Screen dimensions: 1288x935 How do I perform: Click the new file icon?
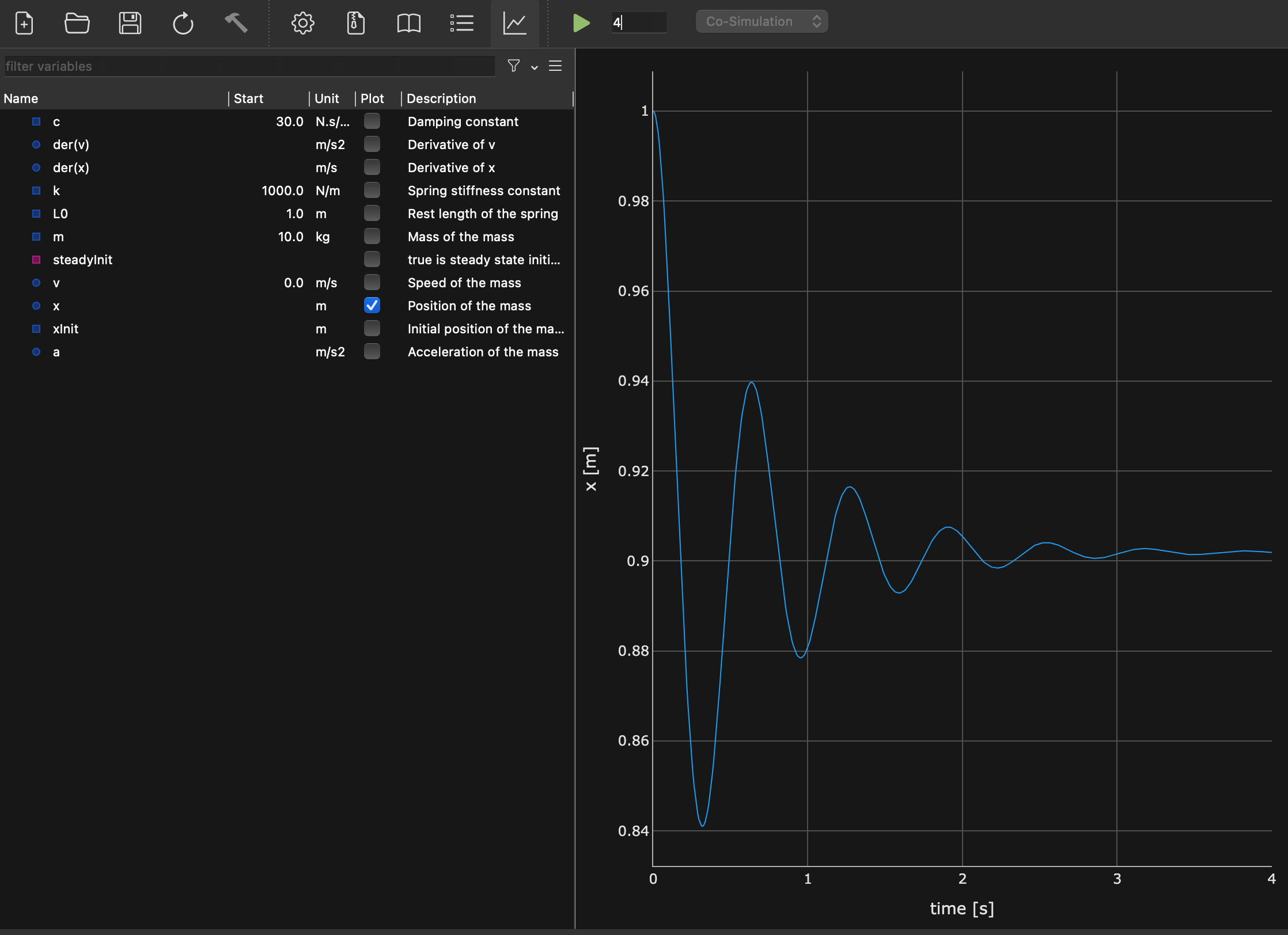(24, 23)
